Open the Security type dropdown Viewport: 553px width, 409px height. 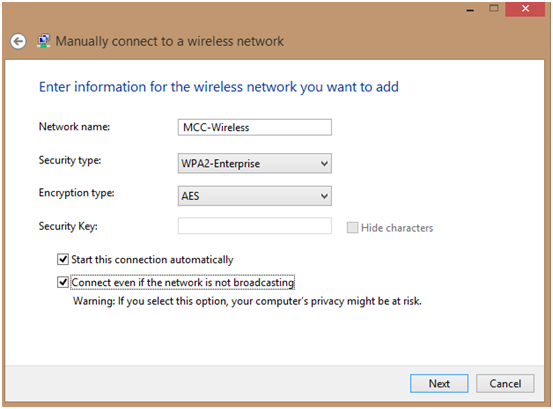click(x=255, y=163)
